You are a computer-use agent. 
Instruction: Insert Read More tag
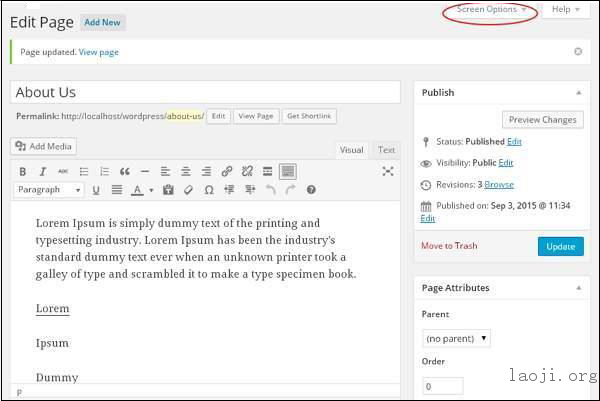click(267, 171)
